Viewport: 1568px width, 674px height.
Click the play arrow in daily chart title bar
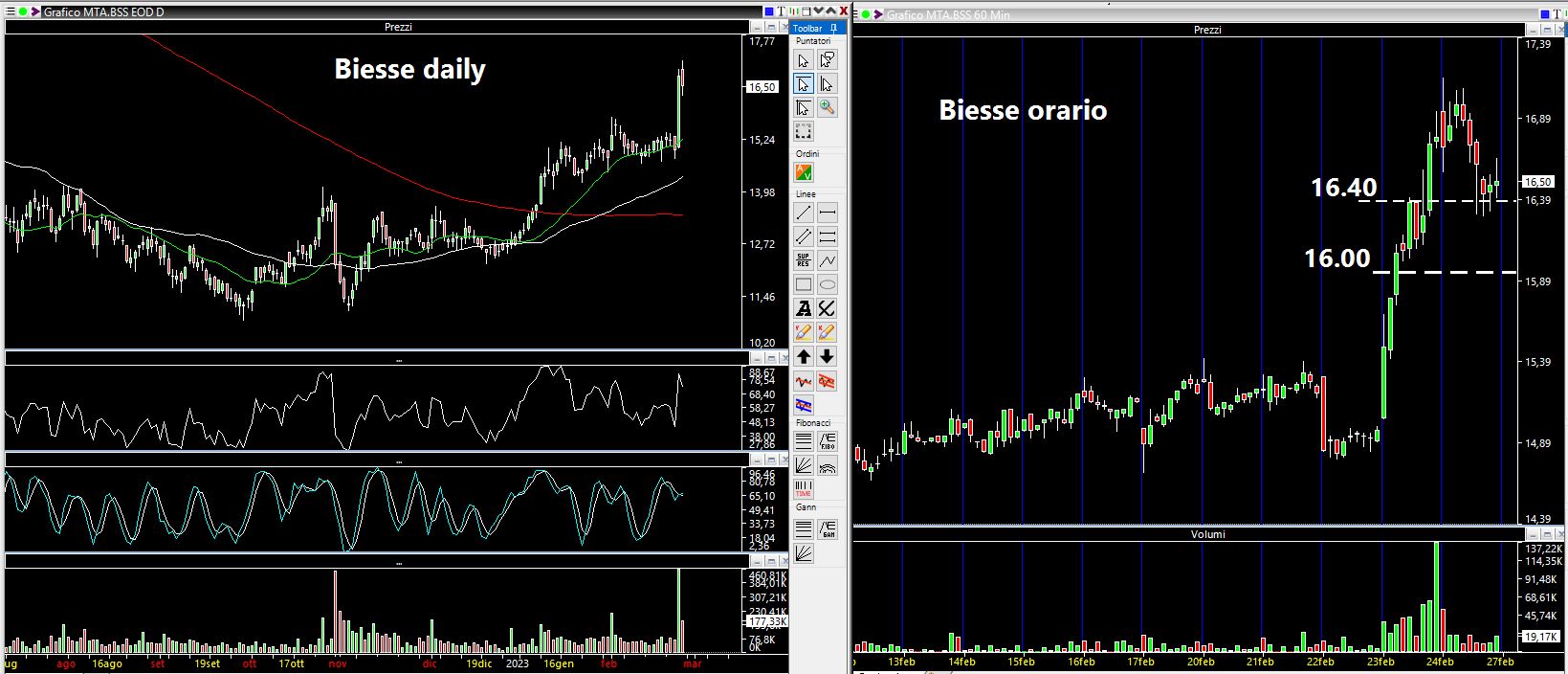(x=35, y=12)
